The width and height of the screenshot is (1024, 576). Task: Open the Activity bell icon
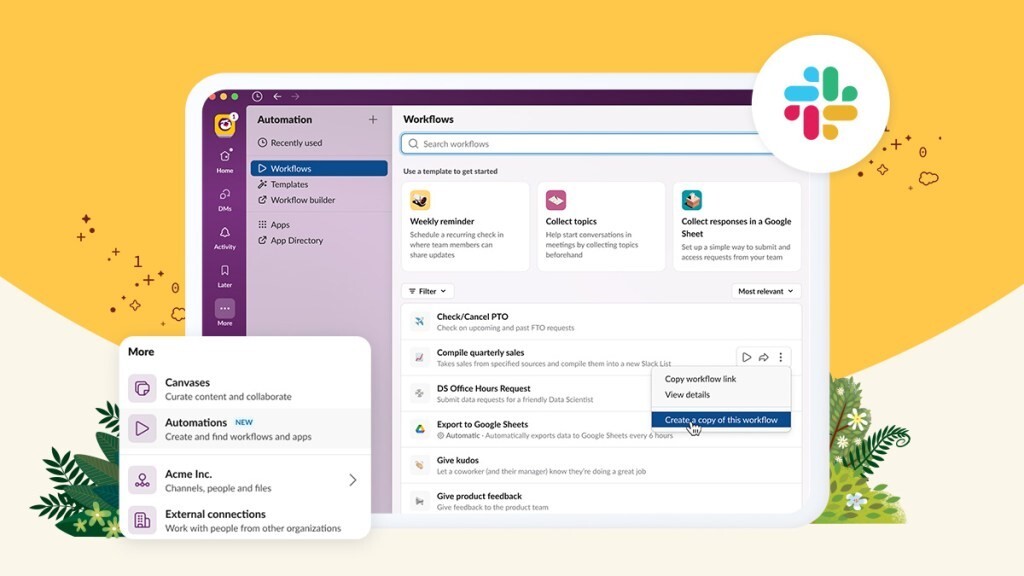pyautogui.click(x=225, y=234)
